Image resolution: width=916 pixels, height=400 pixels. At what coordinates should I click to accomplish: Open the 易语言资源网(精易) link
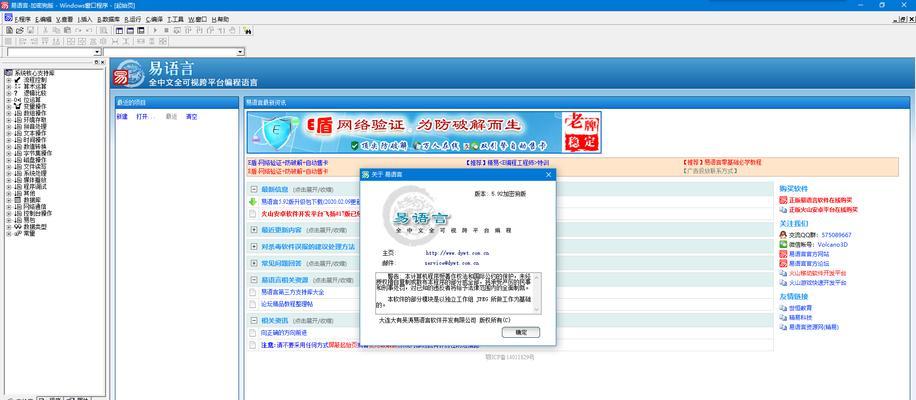pos(813,327)
